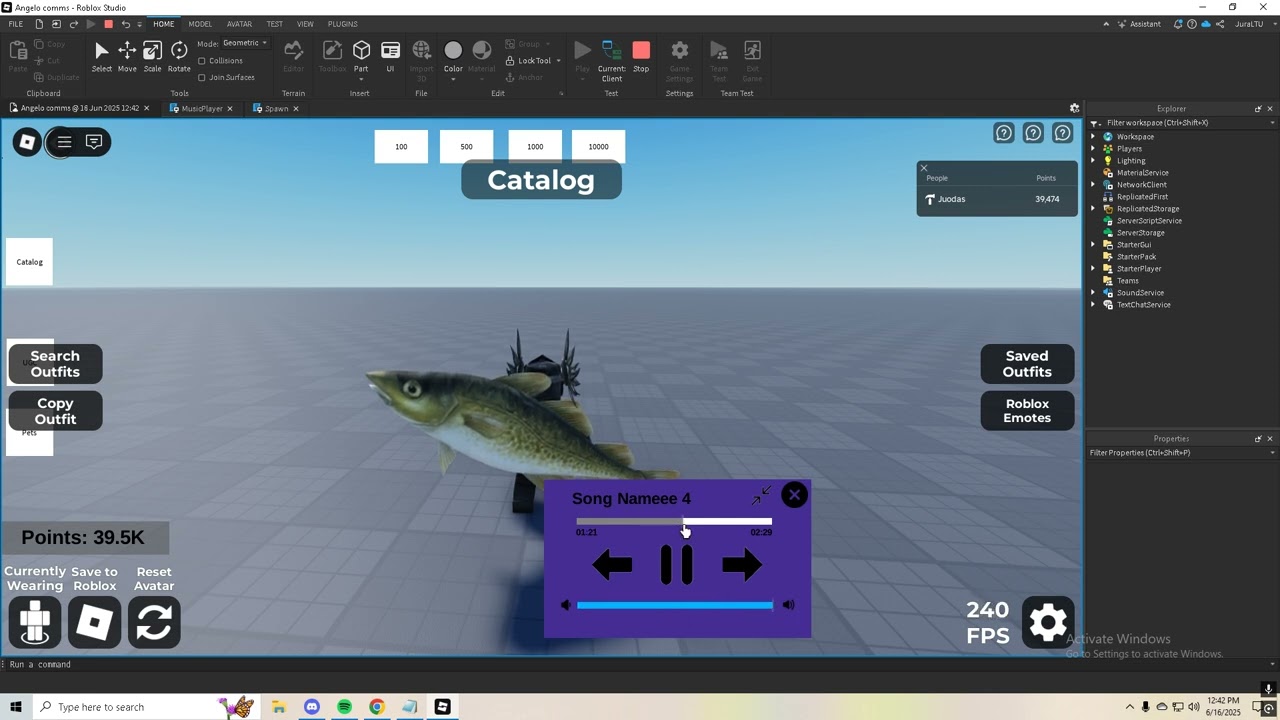This screenshot has height=720, width=1280.
Task: Expand the StarterPlayer node
Action: (x=1093, y=269)
